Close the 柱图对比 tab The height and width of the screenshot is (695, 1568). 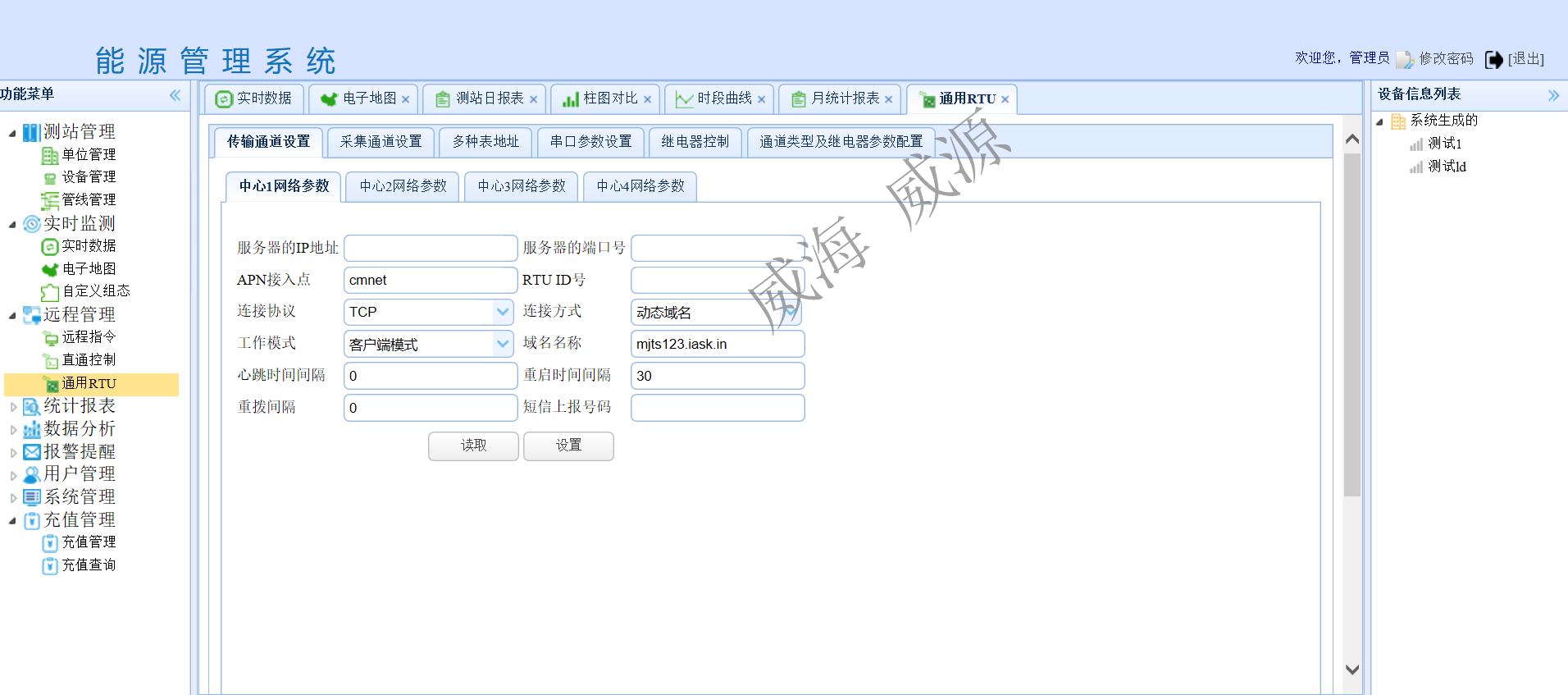647,99
